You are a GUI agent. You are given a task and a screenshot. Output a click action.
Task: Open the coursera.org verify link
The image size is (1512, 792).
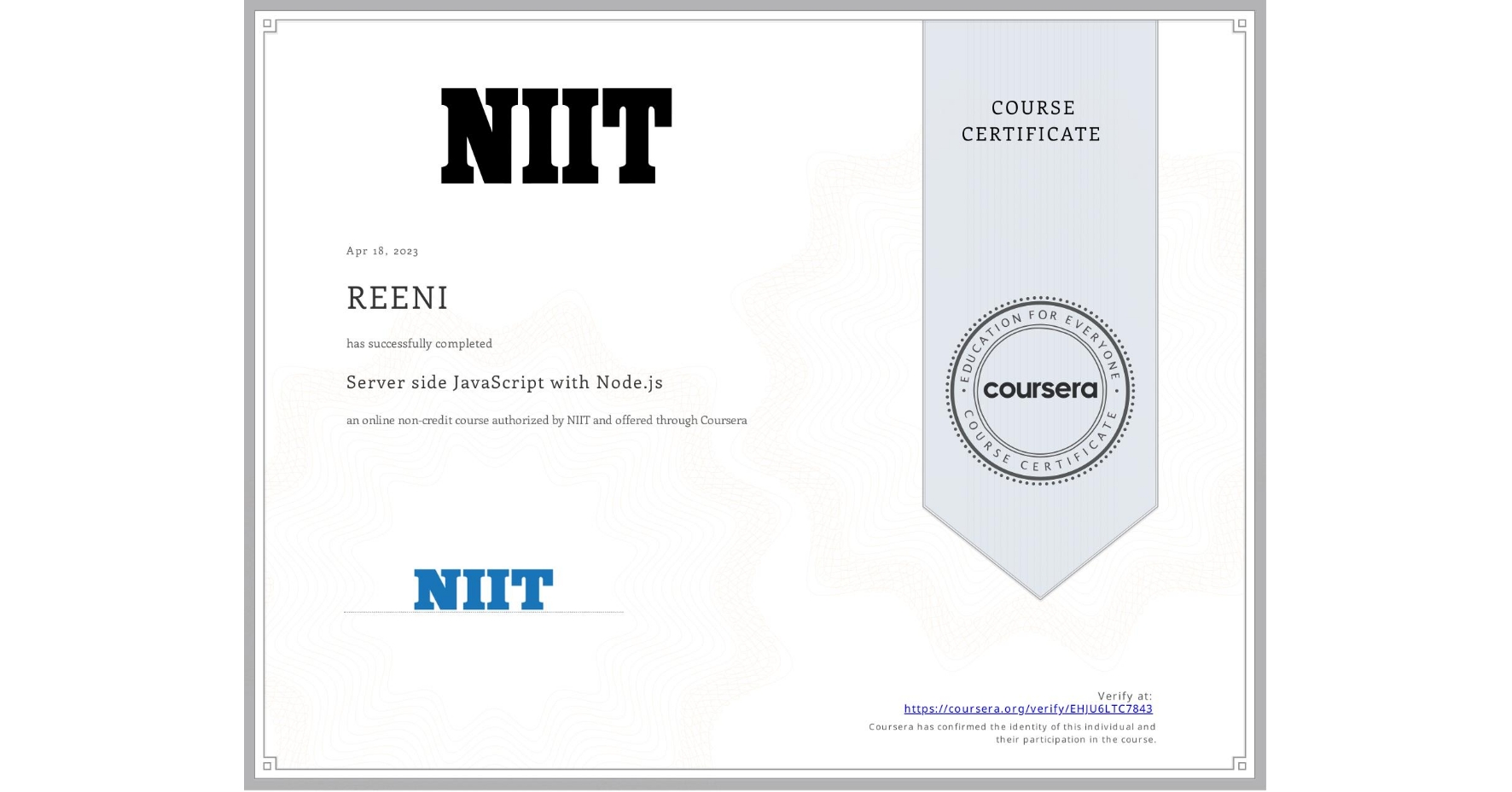(x=1028, y=708)
